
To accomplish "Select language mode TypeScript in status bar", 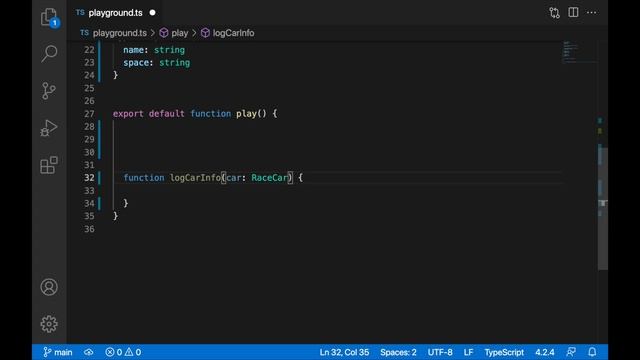I will (x=504, y=352).
